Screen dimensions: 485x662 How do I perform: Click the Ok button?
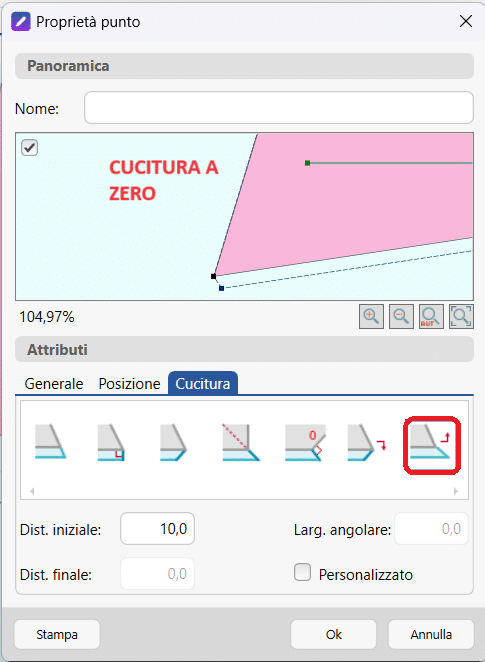(333, 634)
